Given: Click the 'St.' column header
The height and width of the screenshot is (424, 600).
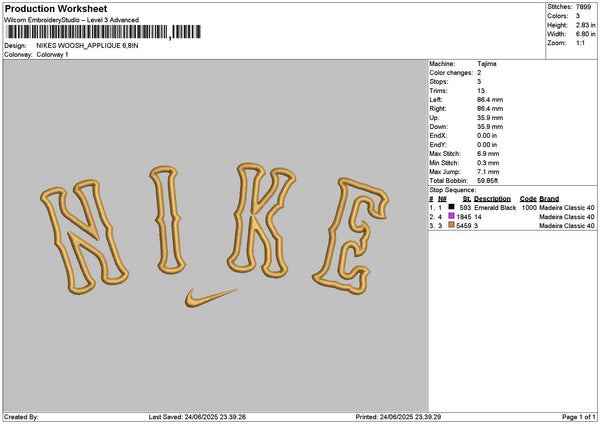Looking at the screenshot, I should pyautogui.click(x=467, y=199).
